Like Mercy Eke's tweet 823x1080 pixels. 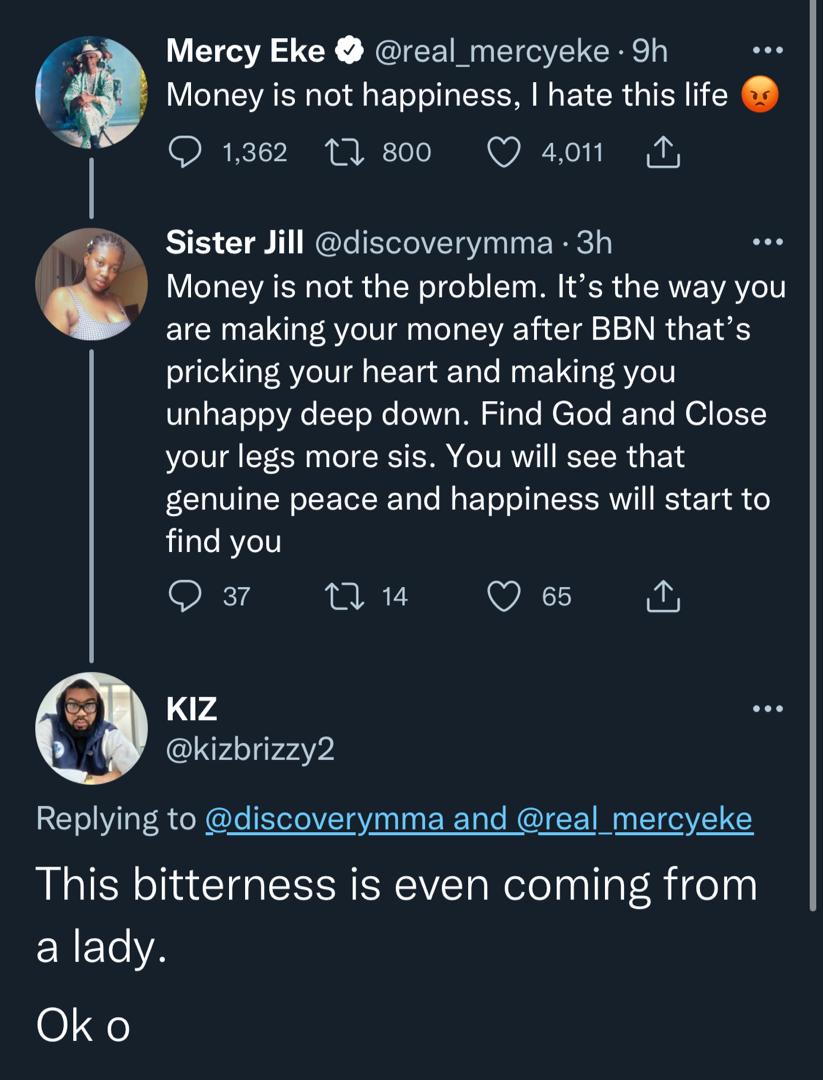(504, 152)
